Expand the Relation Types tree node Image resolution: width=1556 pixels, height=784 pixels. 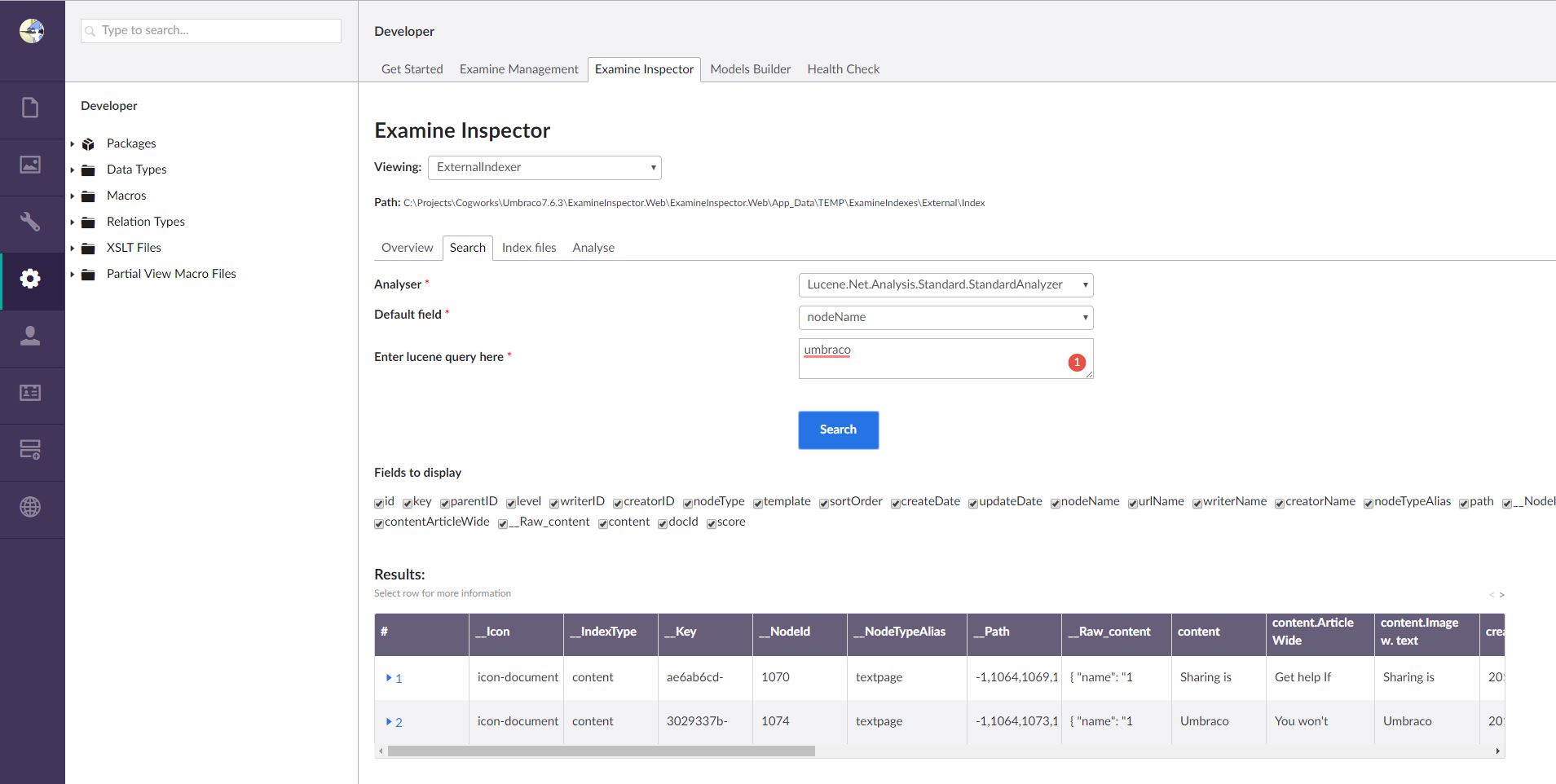click(x=73, y=222)
